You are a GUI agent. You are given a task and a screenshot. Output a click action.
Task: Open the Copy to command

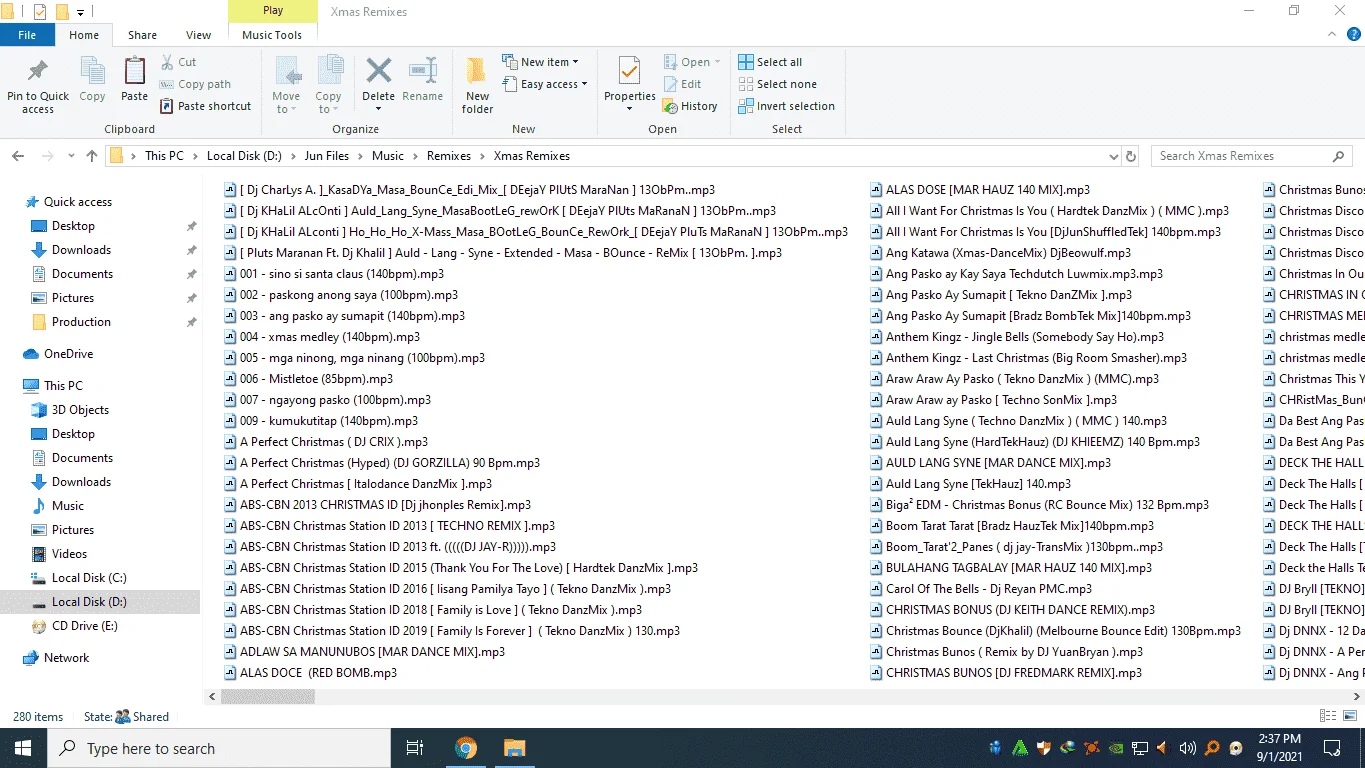coord(328,85)
